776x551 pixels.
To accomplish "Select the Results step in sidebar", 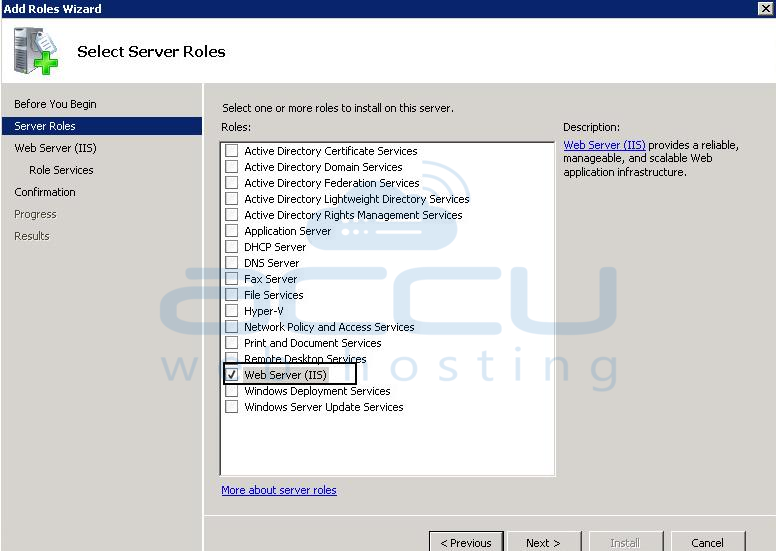I will tap(32, 236).
